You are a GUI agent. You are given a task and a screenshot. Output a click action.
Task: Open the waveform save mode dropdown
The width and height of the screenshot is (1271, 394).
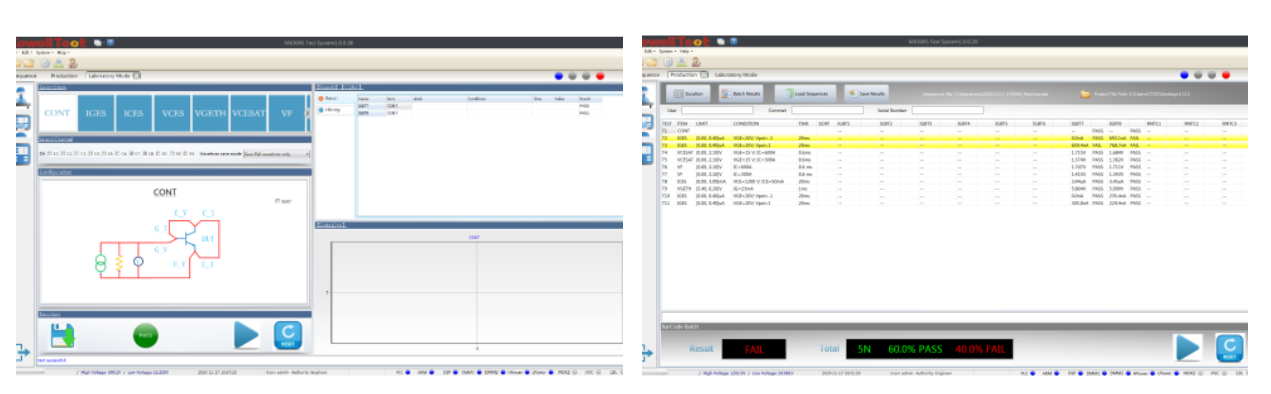(276, 154)
